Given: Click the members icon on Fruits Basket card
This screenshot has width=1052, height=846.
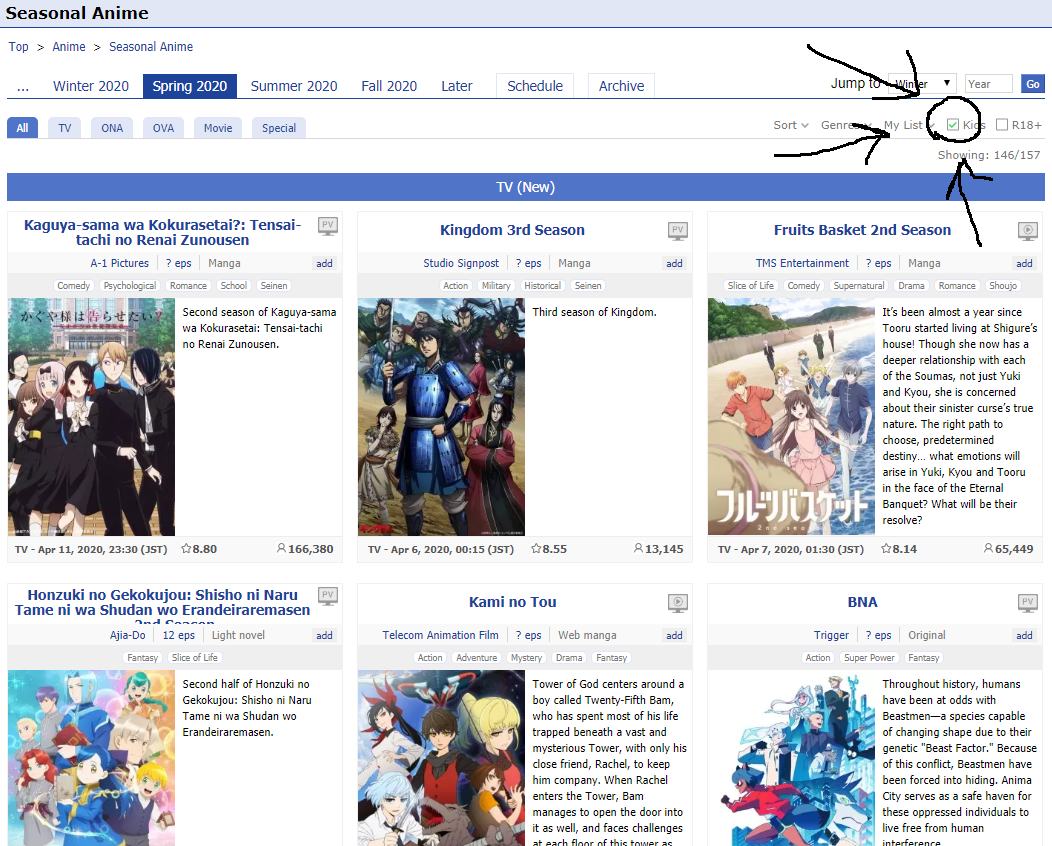Looking at the screenshot, I should click(988, 549).
